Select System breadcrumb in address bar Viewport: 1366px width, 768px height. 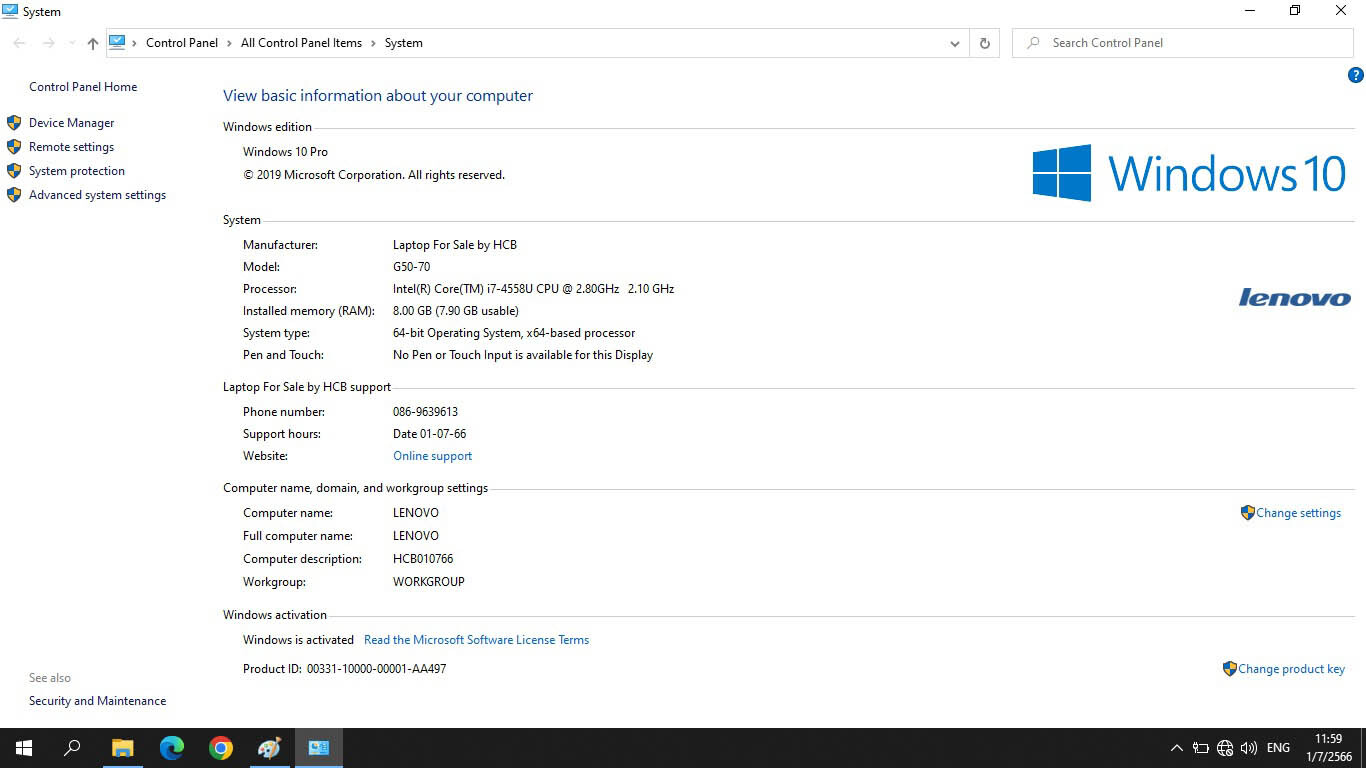(404, 43)
